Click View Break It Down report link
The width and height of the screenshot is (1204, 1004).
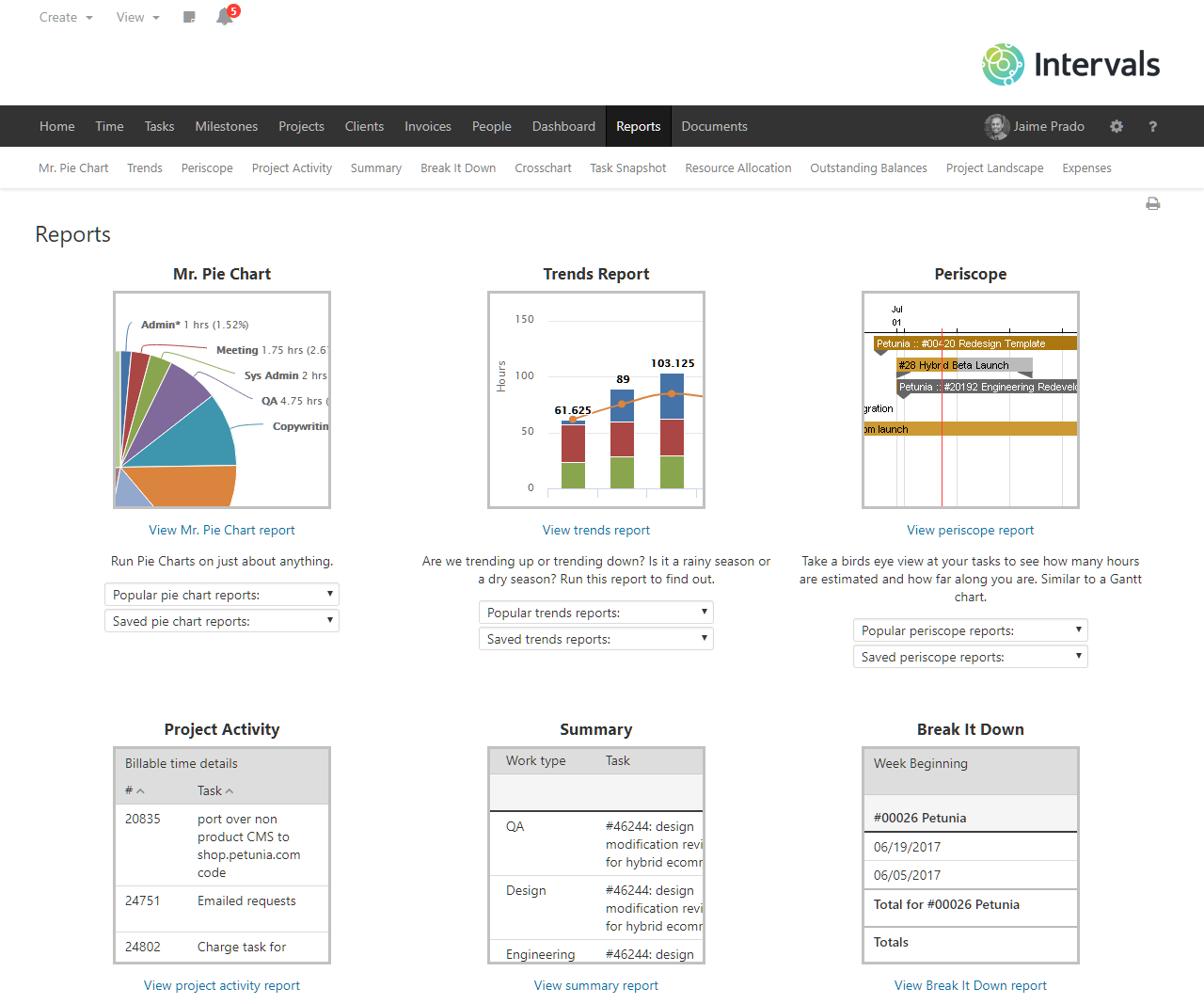coord(971,986)
